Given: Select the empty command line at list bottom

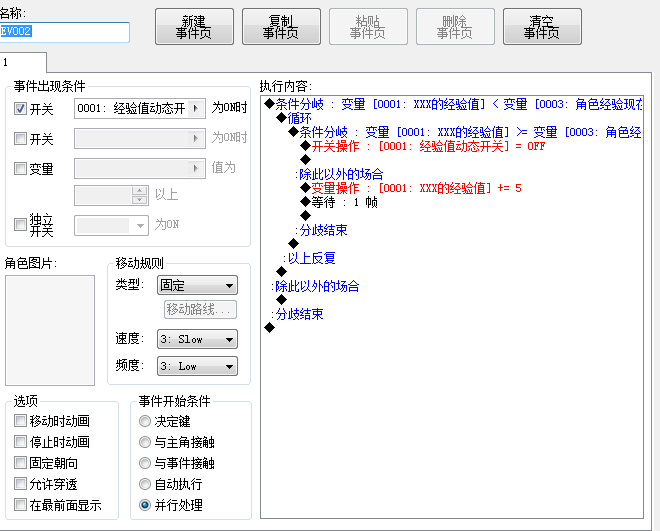Looking at the screenshot, I should click(269, 328).
